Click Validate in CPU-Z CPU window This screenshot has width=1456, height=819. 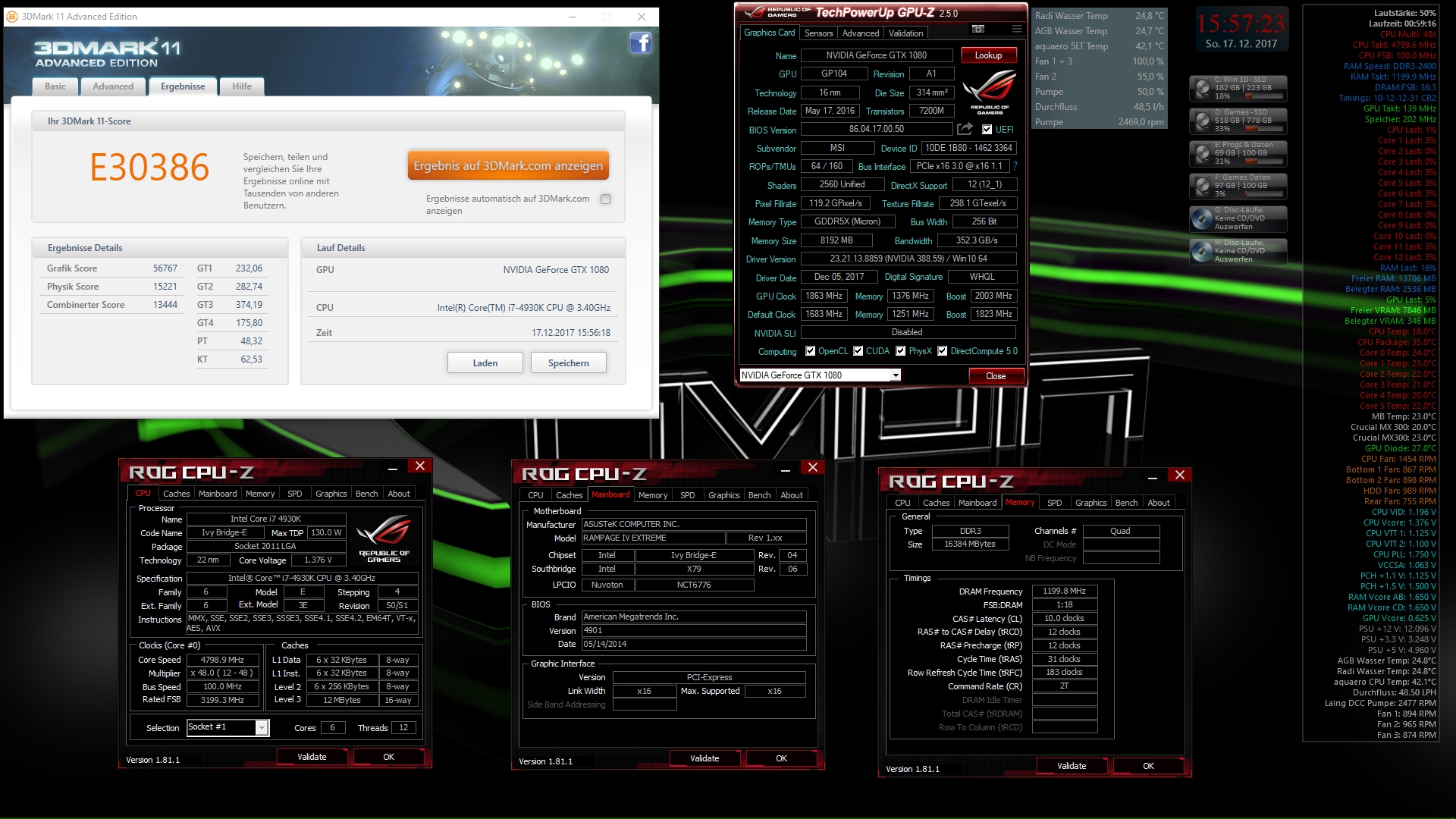[x=312, y=757]
